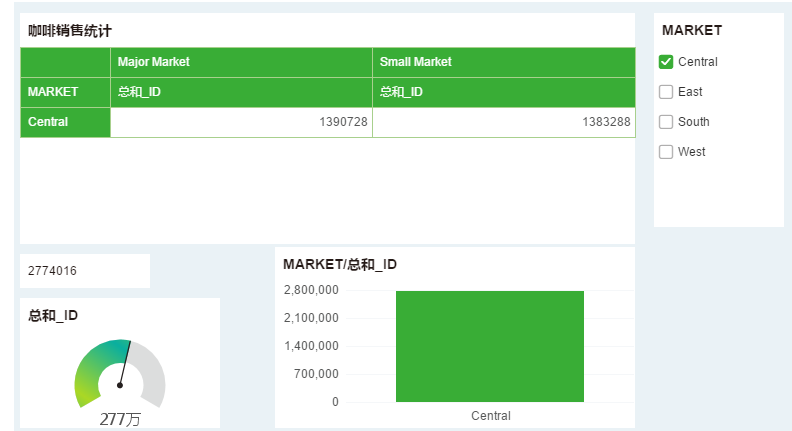Select the MARKET row header cell

click(65, 92)
